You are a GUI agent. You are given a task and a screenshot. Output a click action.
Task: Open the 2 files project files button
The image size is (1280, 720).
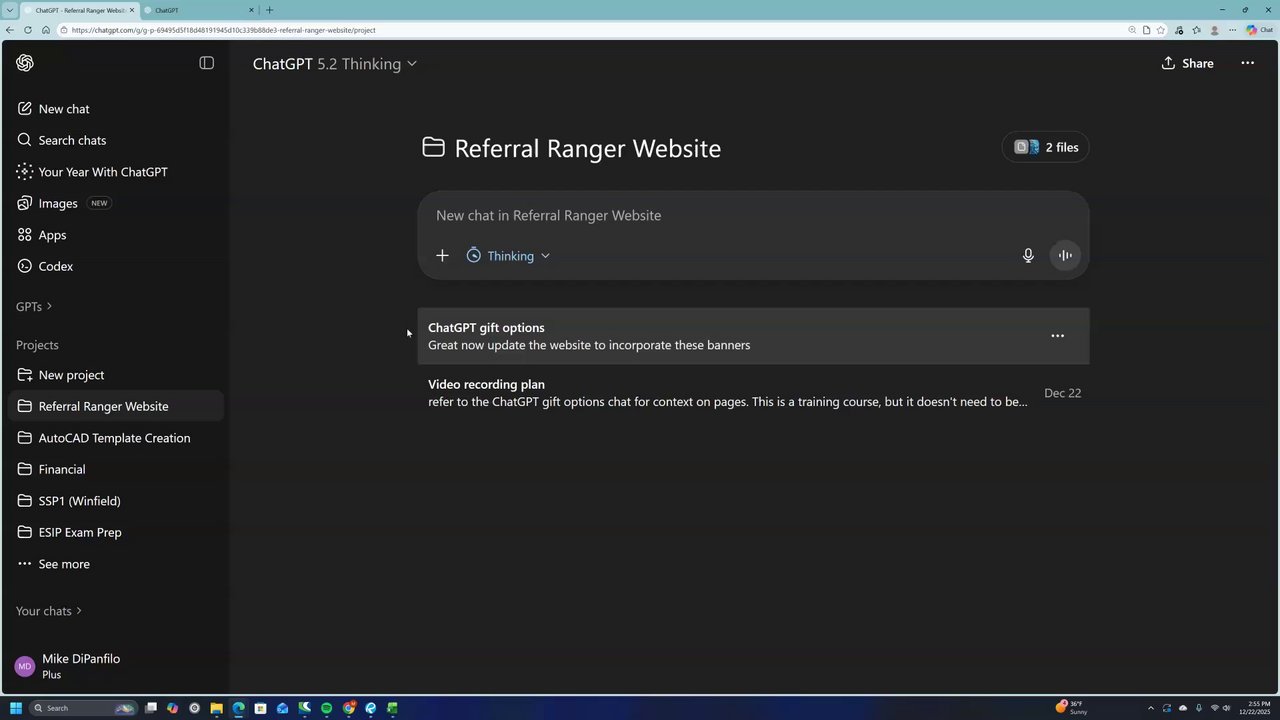click(x=1046, y=147)
